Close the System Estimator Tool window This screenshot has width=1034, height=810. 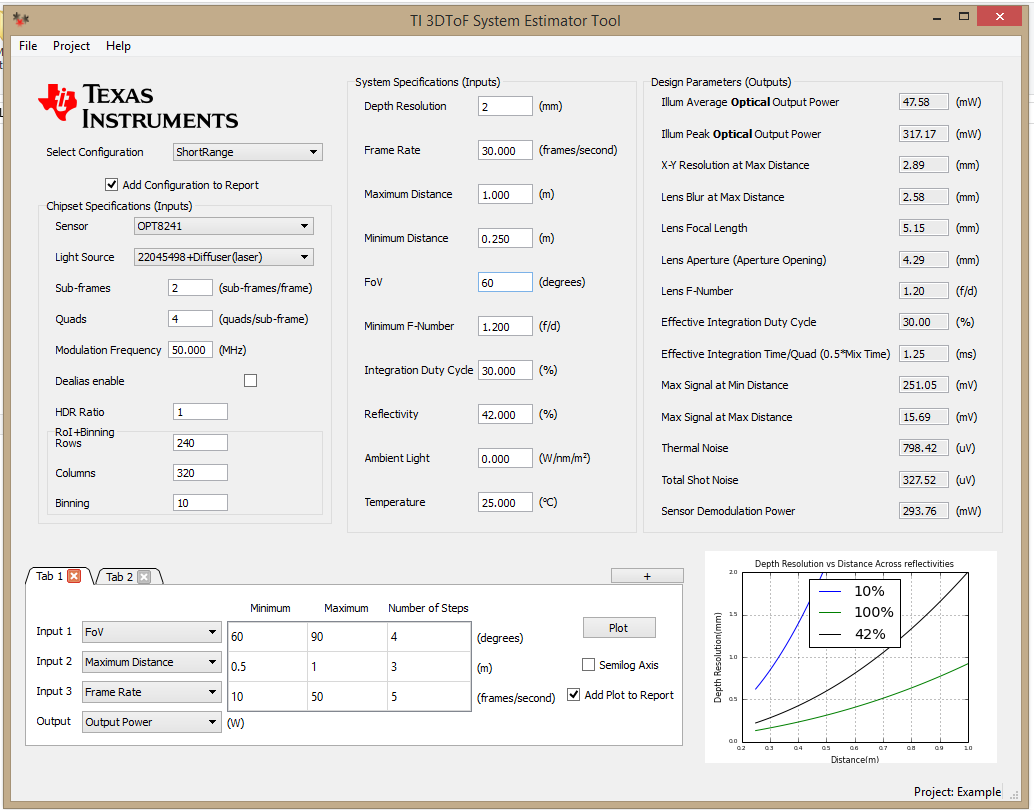coord(1000,17)
